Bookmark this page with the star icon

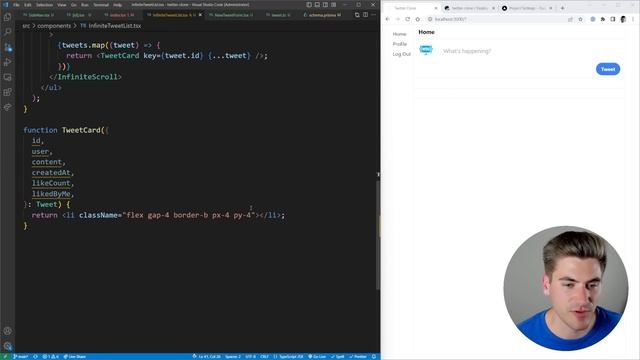click(580, 19)
